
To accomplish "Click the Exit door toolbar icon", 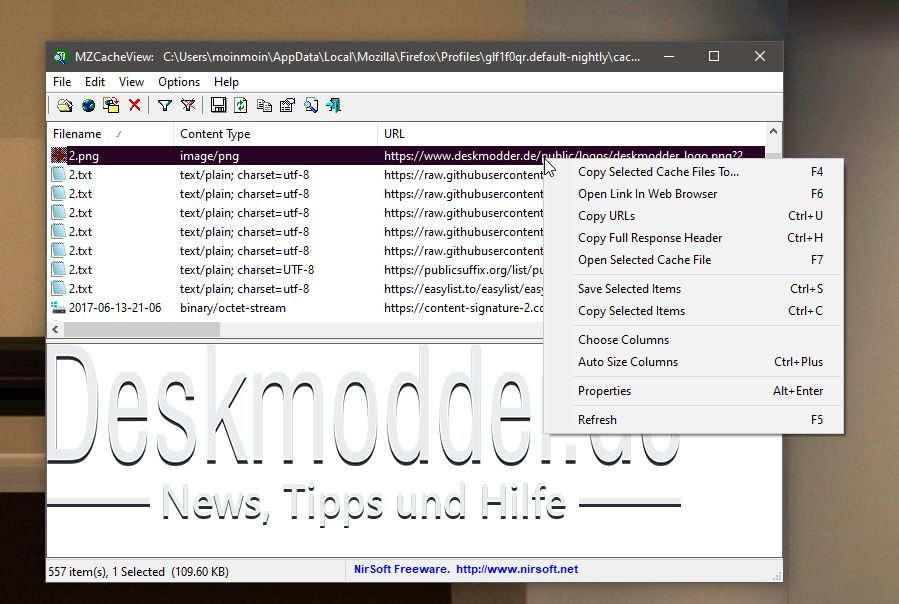I will 334,106.
